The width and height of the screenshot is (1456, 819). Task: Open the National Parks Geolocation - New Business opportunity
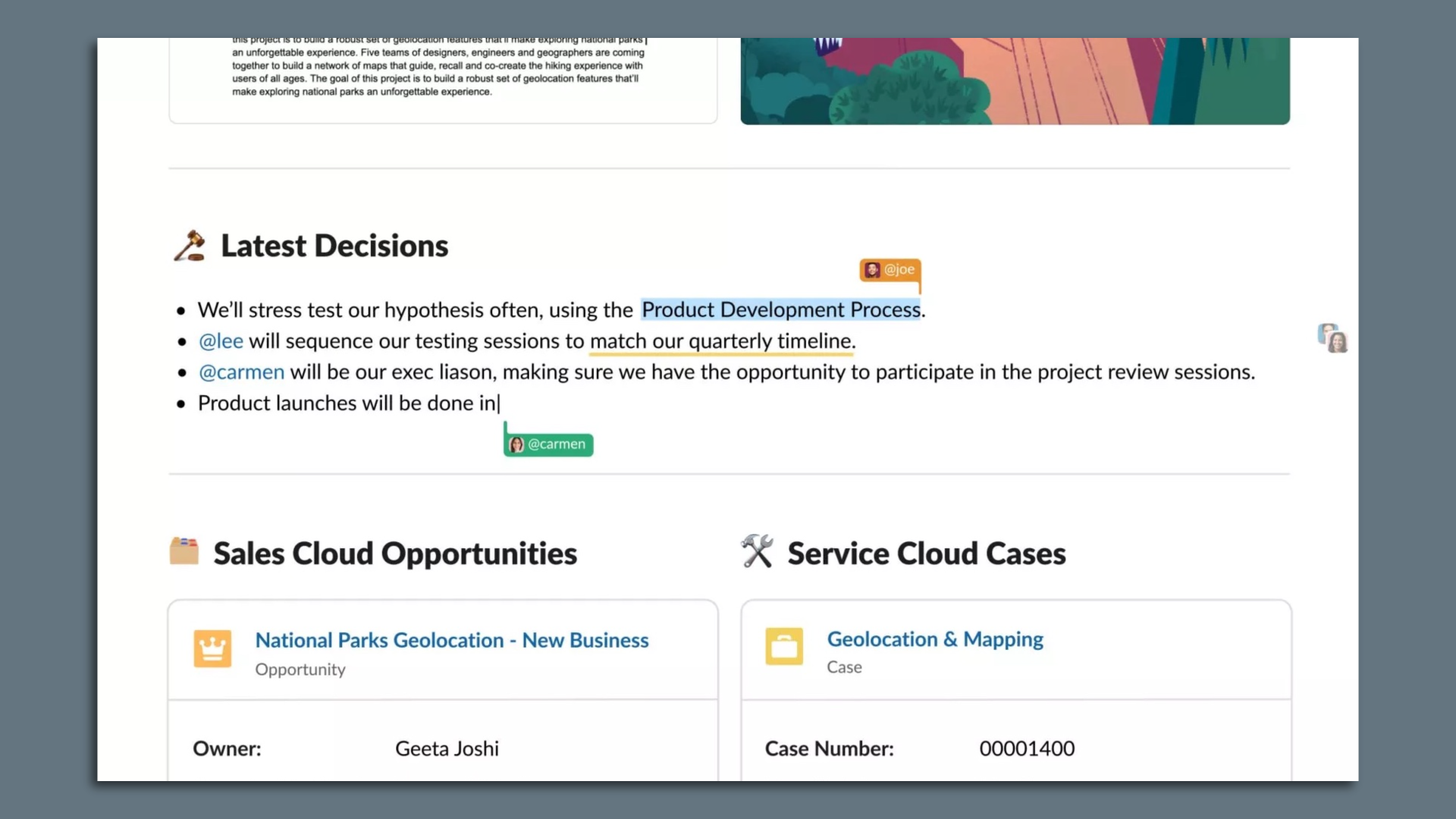(452, 640)
